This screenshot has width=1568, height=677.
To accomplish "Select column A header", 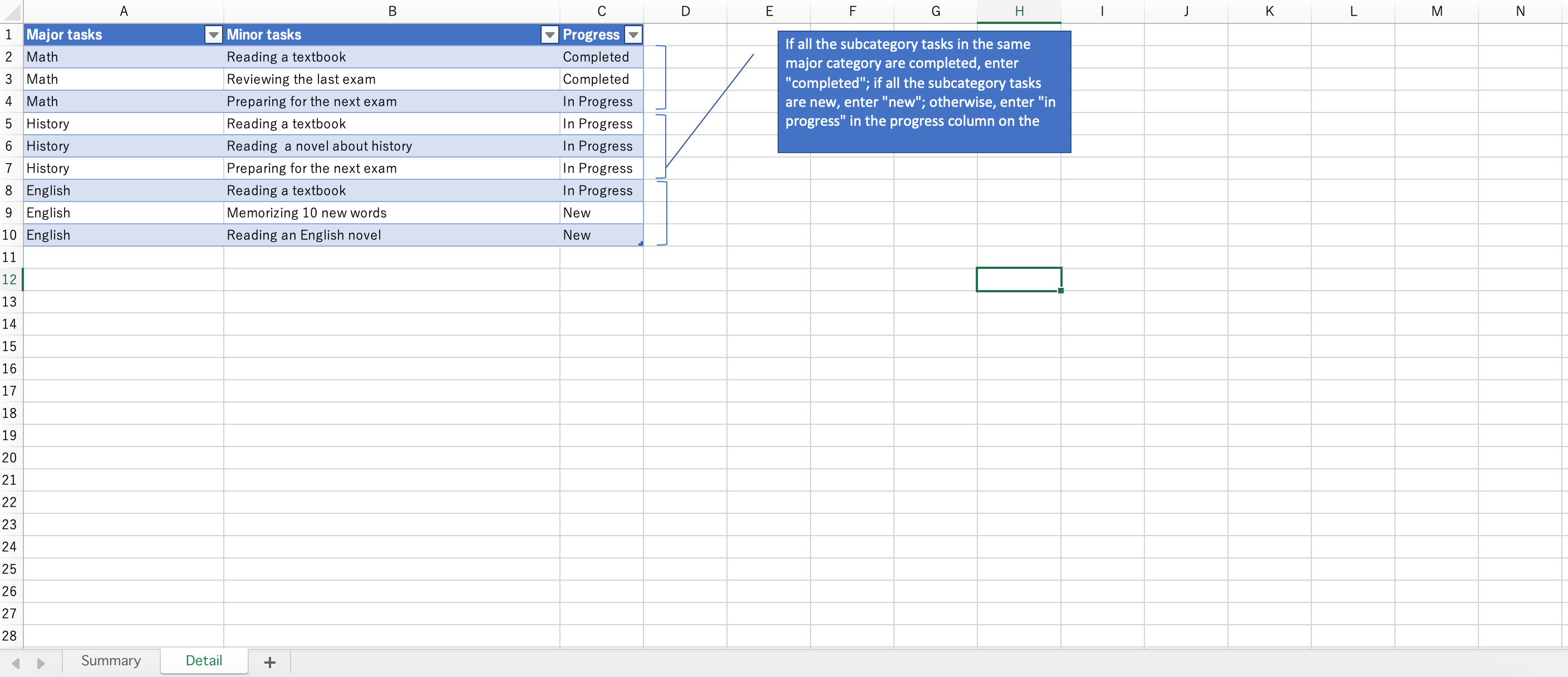I will click(x=124, y=12).
